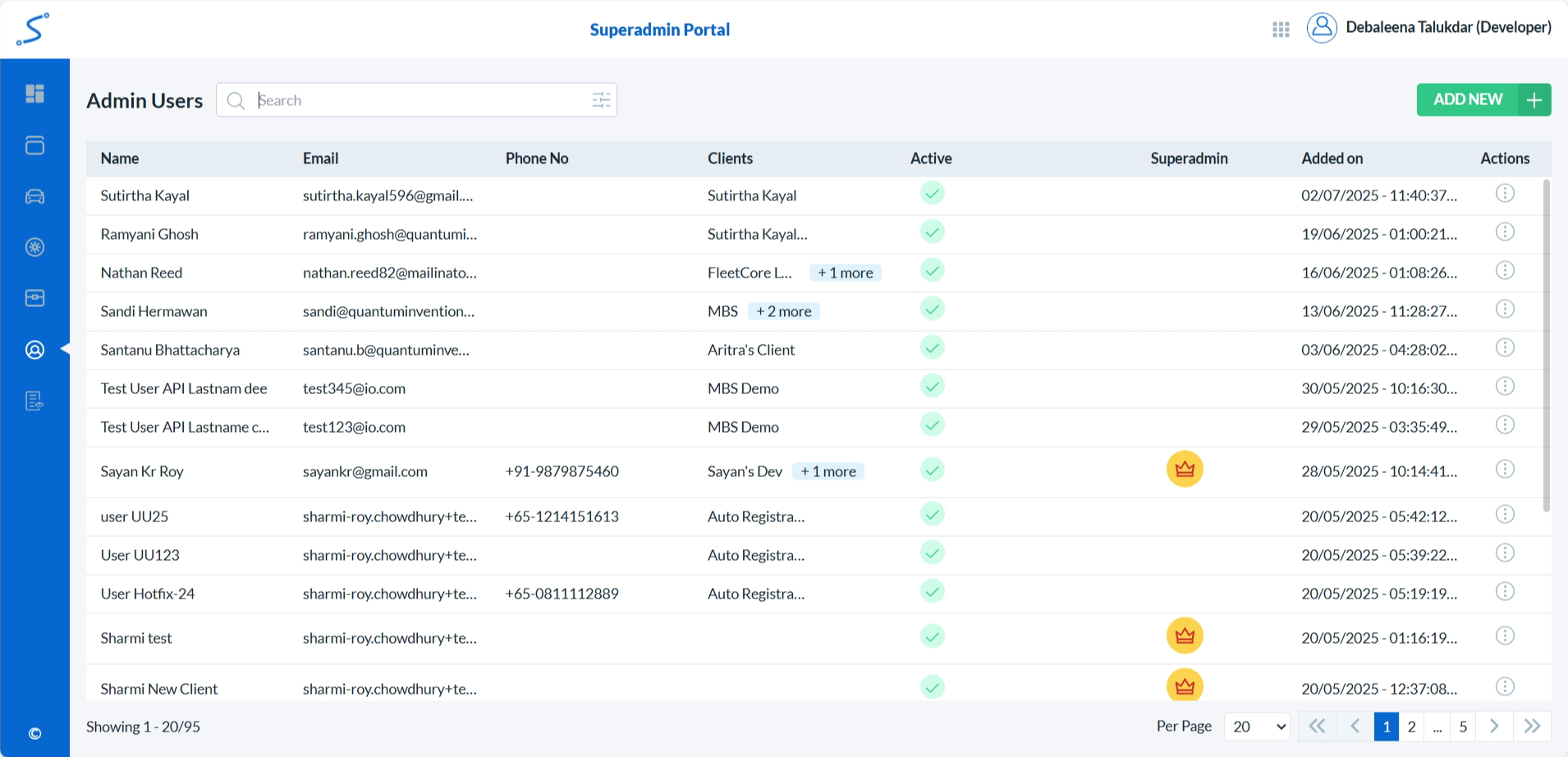Open the dashboard icon in sidebar
The width and height of the screenshot is (1568, 757).
tap(34, 94)
